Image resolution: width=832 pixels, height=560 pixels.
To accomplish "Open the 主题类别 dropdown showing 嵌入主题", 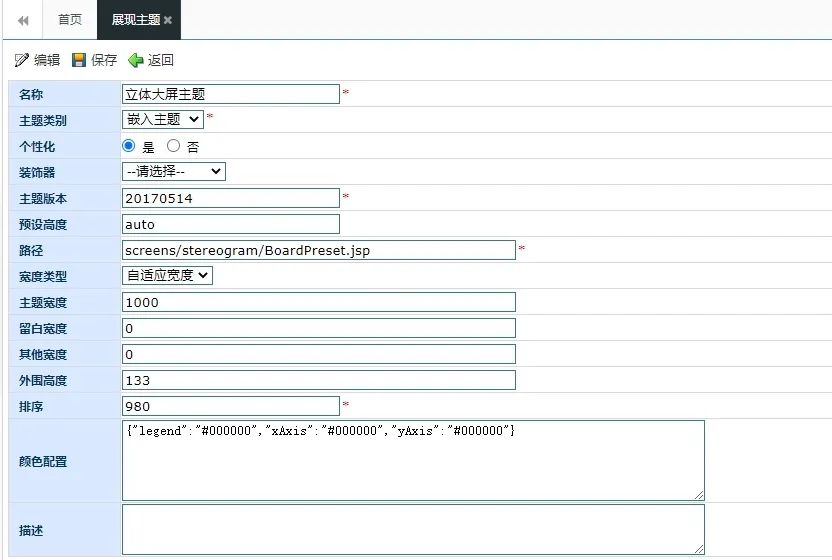I will pos(163,119).
